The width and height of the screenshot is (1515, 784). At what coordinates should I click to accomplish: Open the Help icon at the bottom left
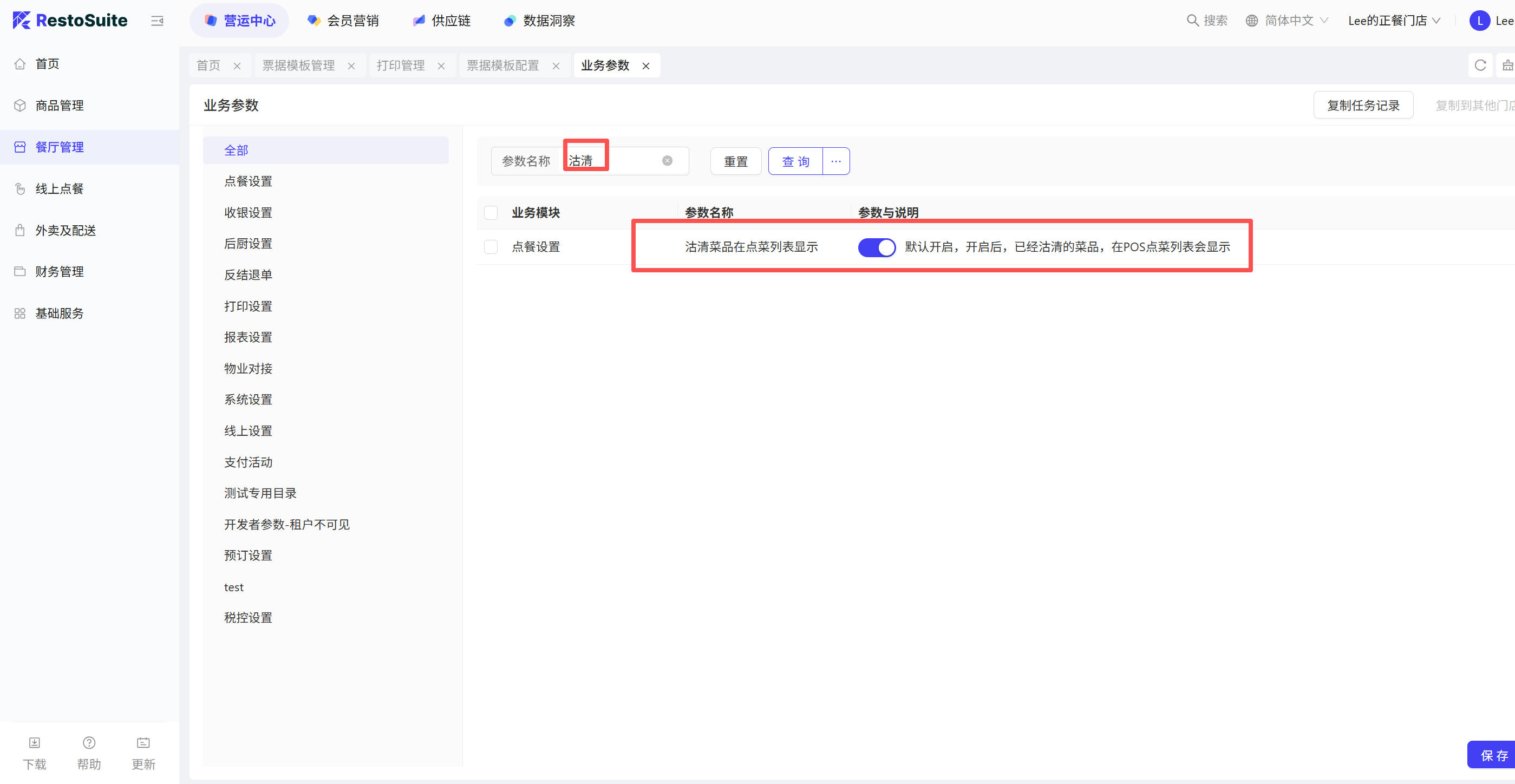89,743
